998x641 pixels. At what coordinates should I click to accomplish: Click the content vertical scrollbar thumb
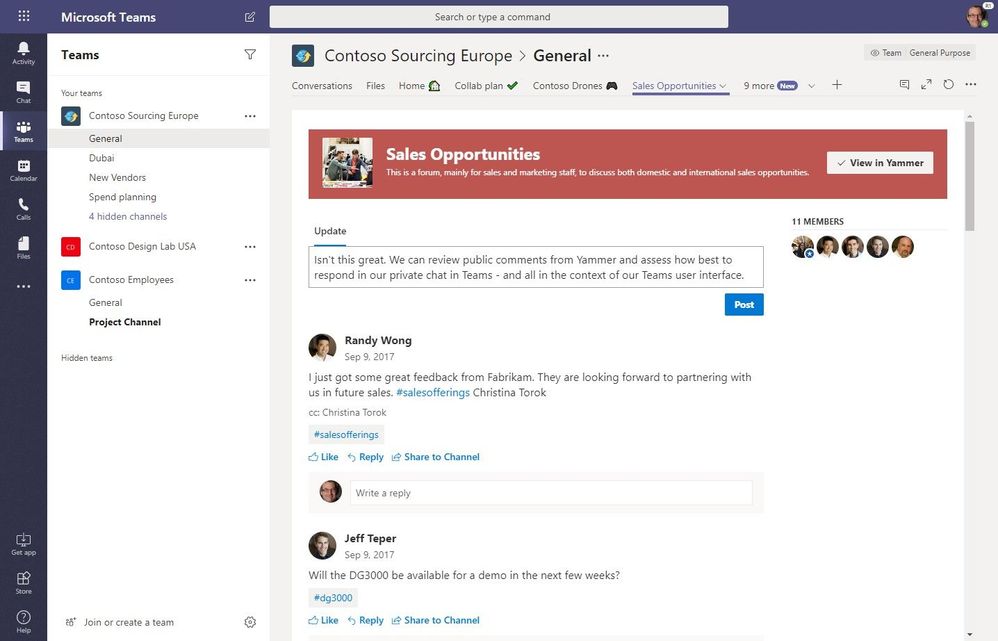969,176
